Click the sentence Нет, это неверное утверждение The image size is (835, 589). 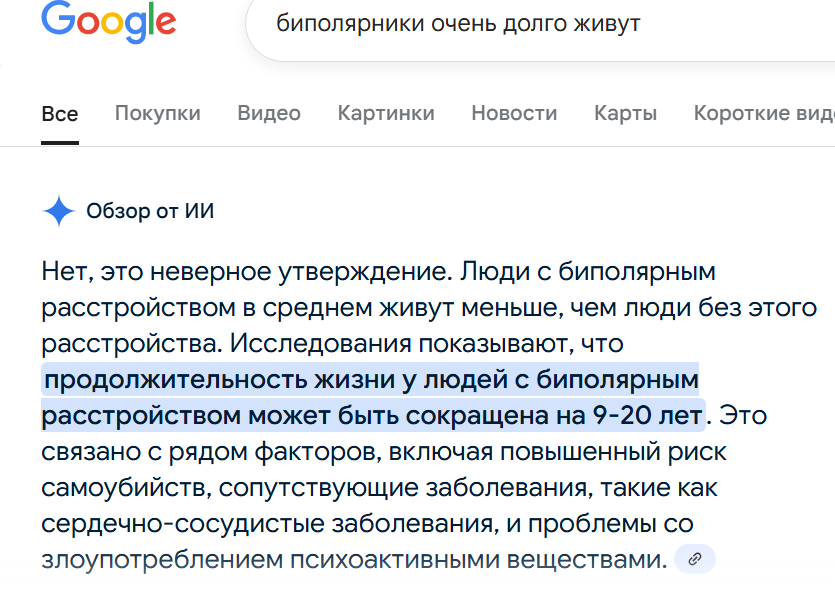pyautogui.click(x=247, y=272)
